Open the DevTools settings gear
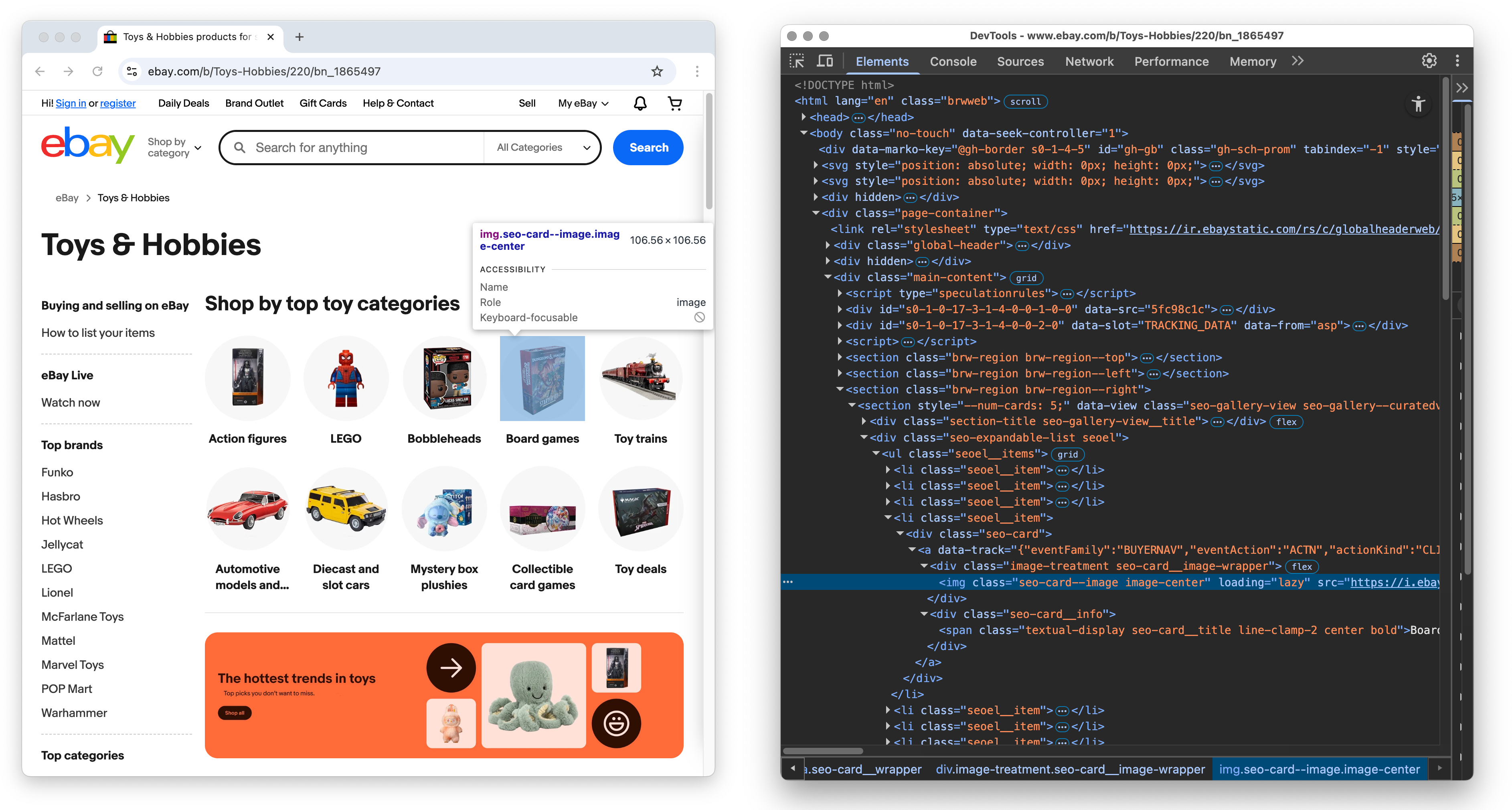The height and width of the screenshot is (810, 1512). tap(1429, 61)
